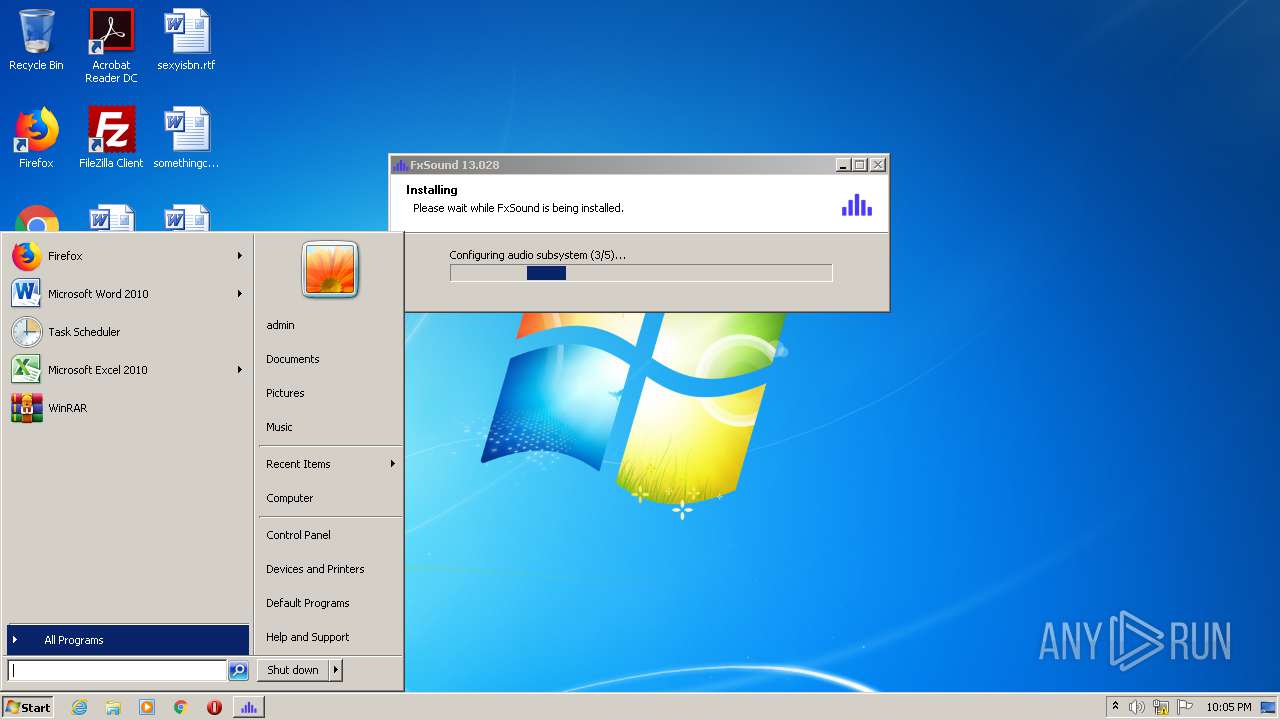Click the taskbar clock showing 10:05 PM
Image resolution: width=1280 pixels, height=720 pixels.
(1228, 707)
